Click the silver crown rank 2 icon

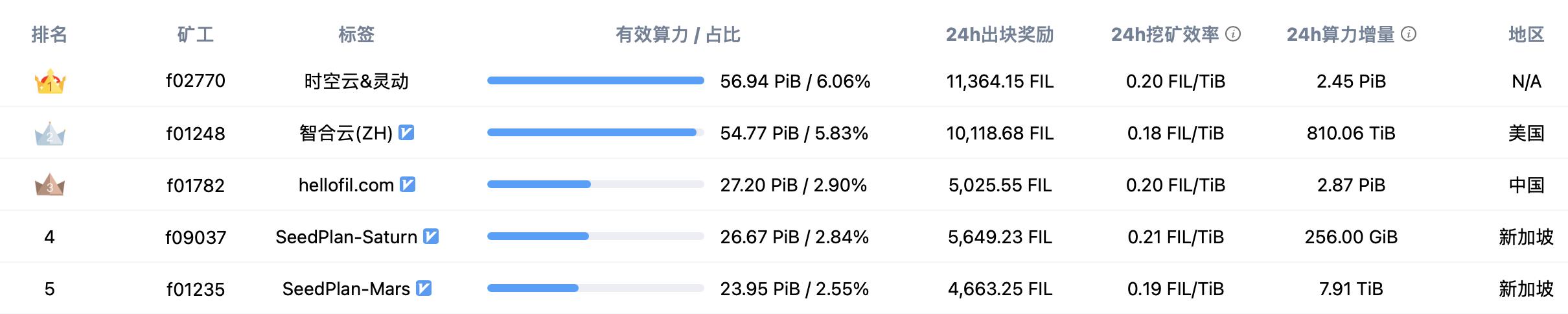(50, 134)
